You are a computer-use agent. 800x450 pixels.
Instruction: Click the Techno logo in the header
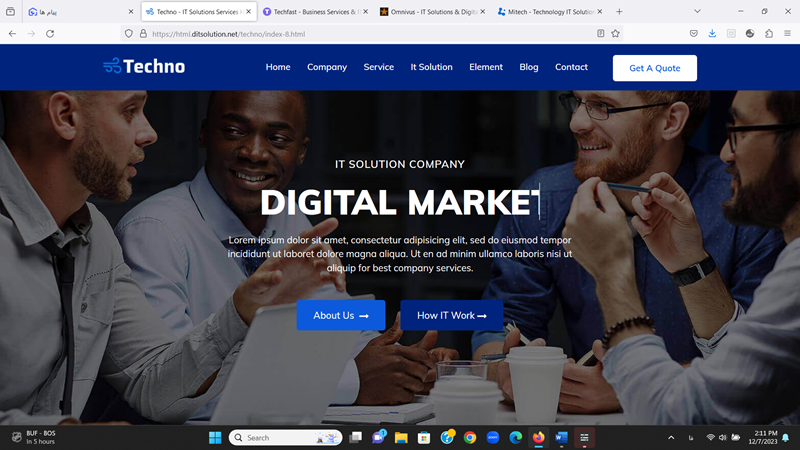[144, 67]
